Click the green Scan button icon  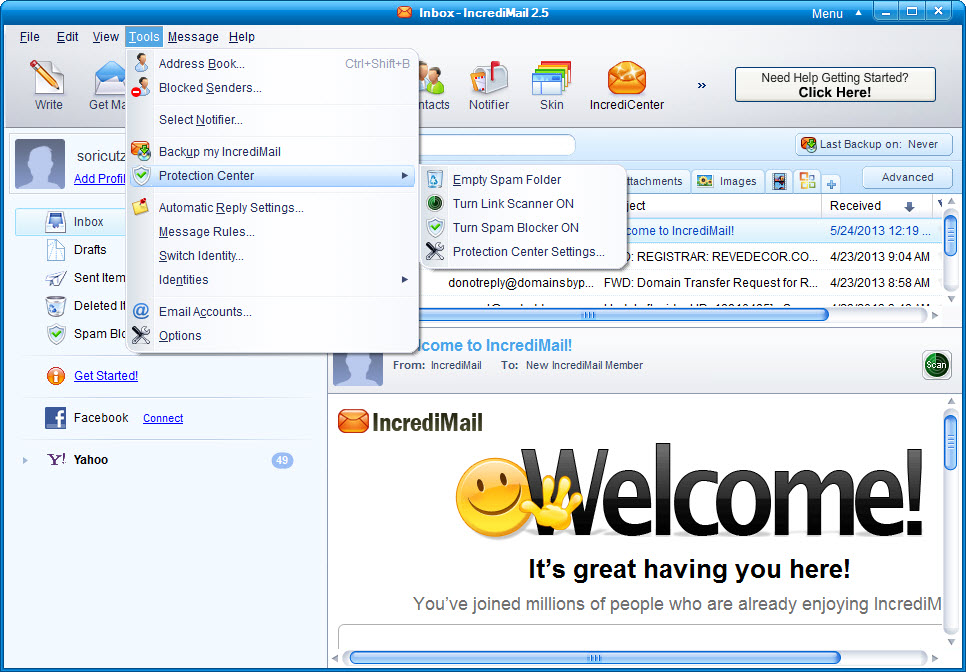[936, 365]
